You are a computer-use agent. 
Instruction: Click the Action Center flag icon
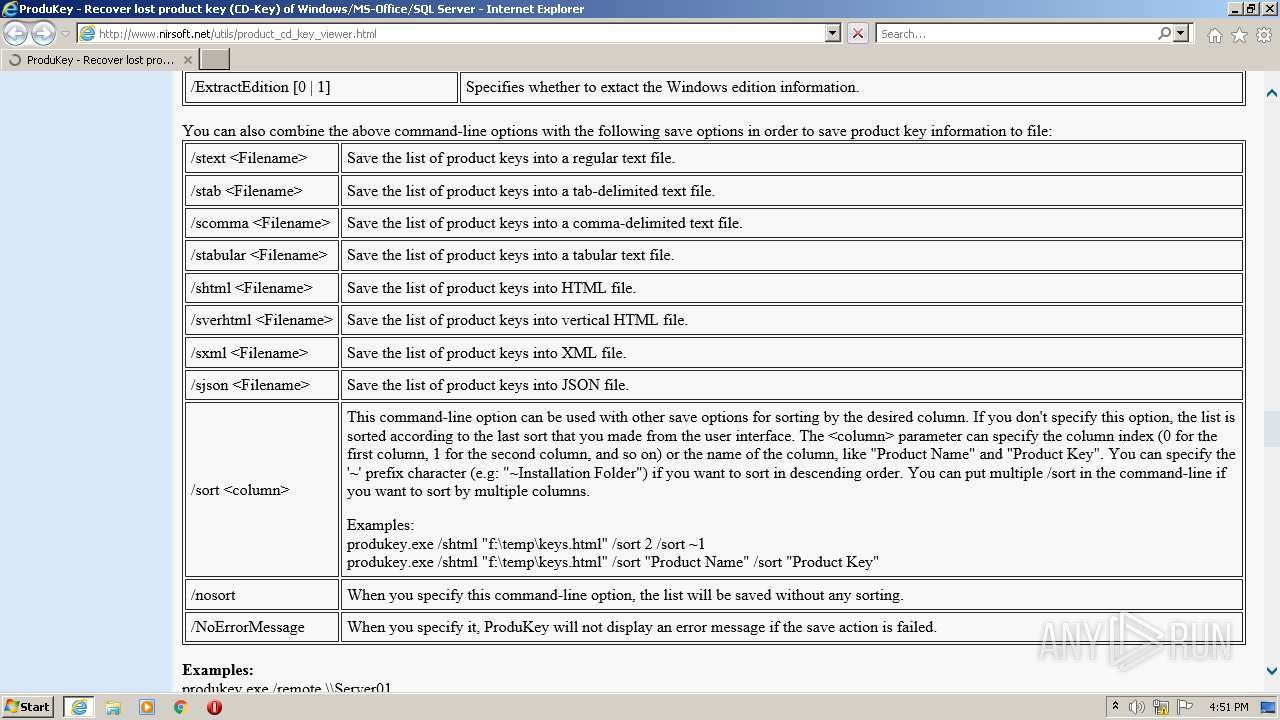(x=1184, y=707)
